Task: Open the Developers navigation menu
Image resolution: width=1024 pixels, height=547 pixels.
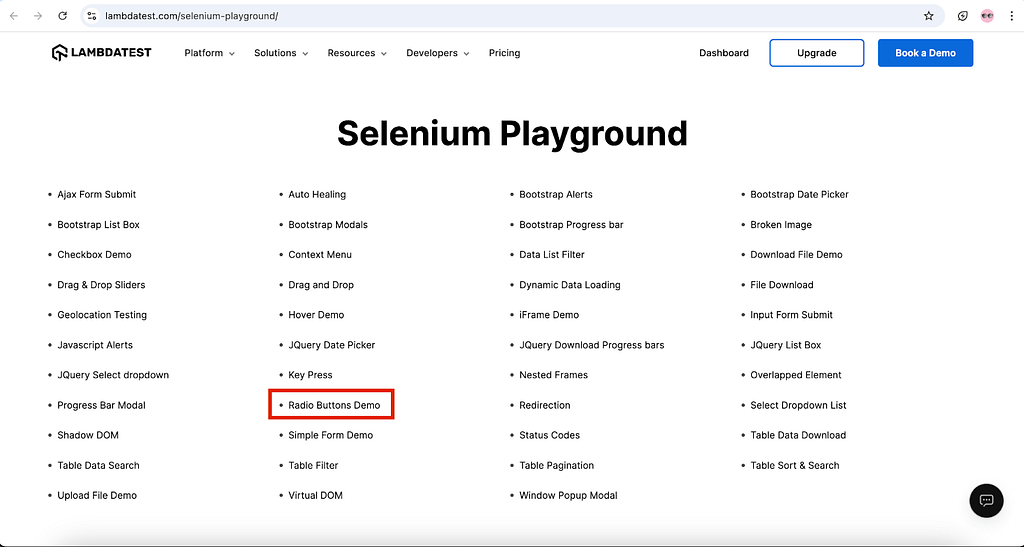Action: [438, 53]
